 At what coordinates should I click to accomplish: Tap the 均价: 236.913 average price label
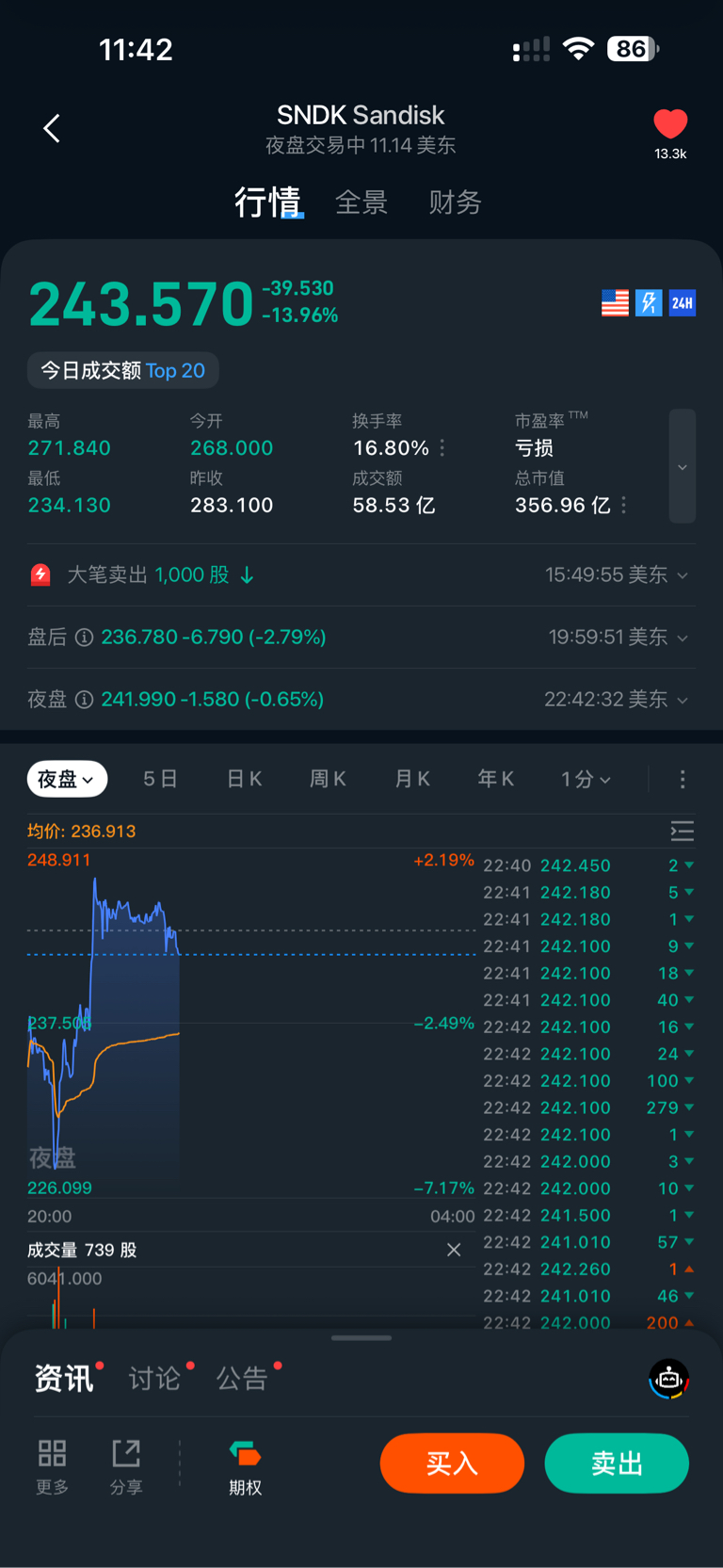[82, 832]
